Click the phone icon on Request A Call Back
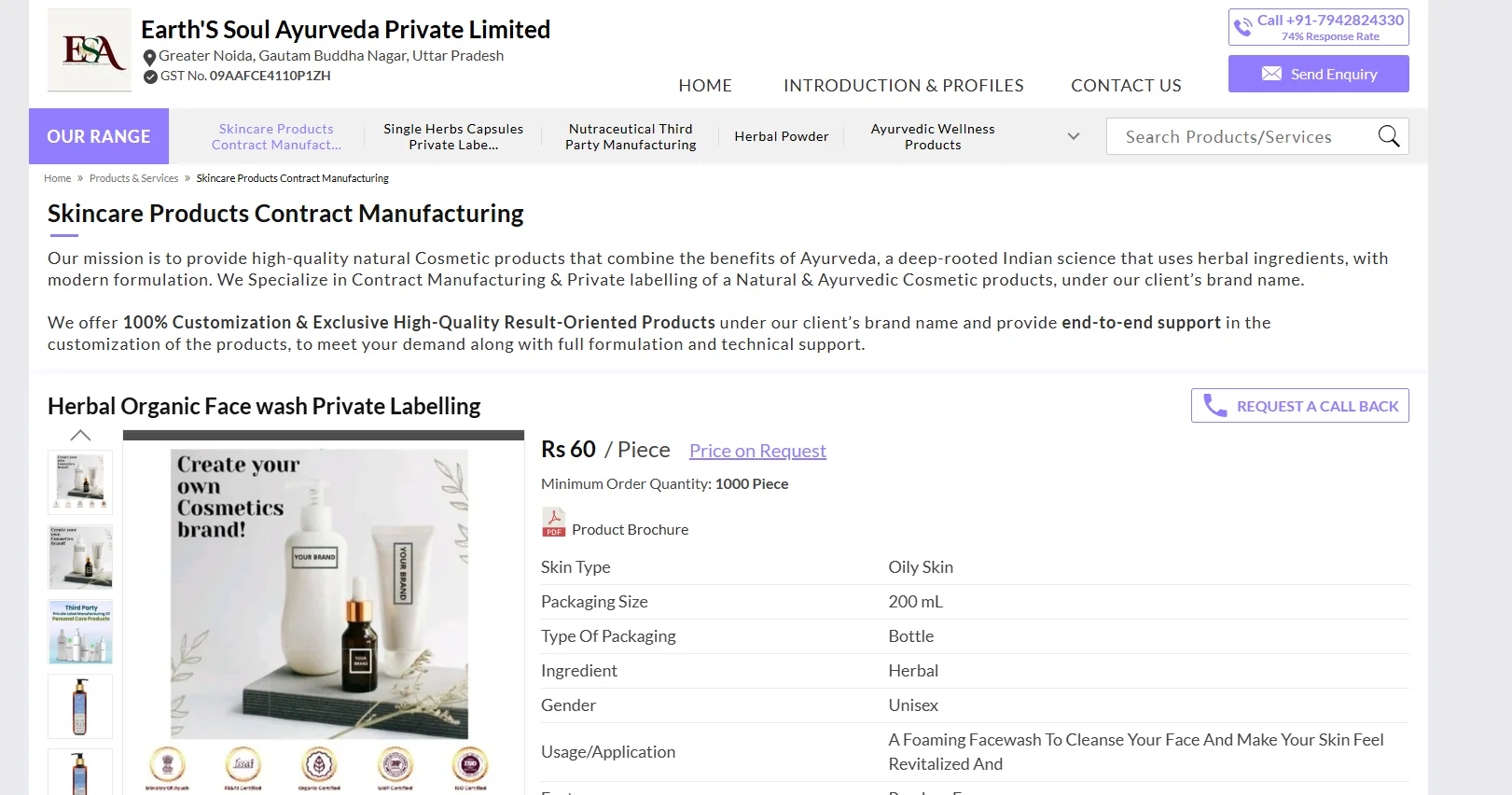The image size is (1512, 795). (1214, 405)
